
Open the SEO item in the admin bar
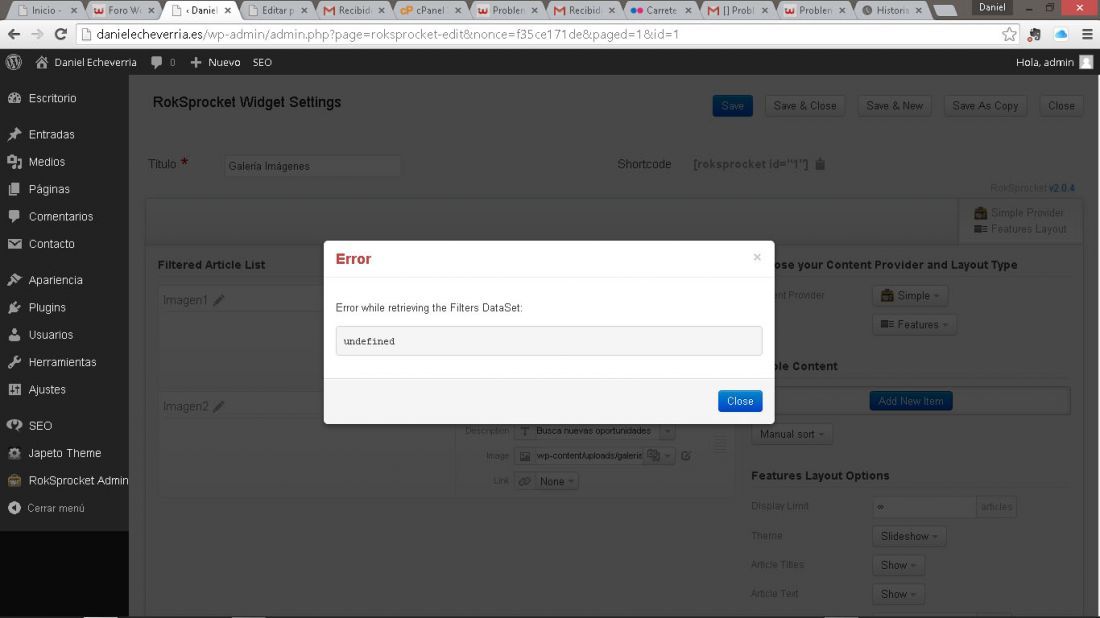(x=262, y=62)
